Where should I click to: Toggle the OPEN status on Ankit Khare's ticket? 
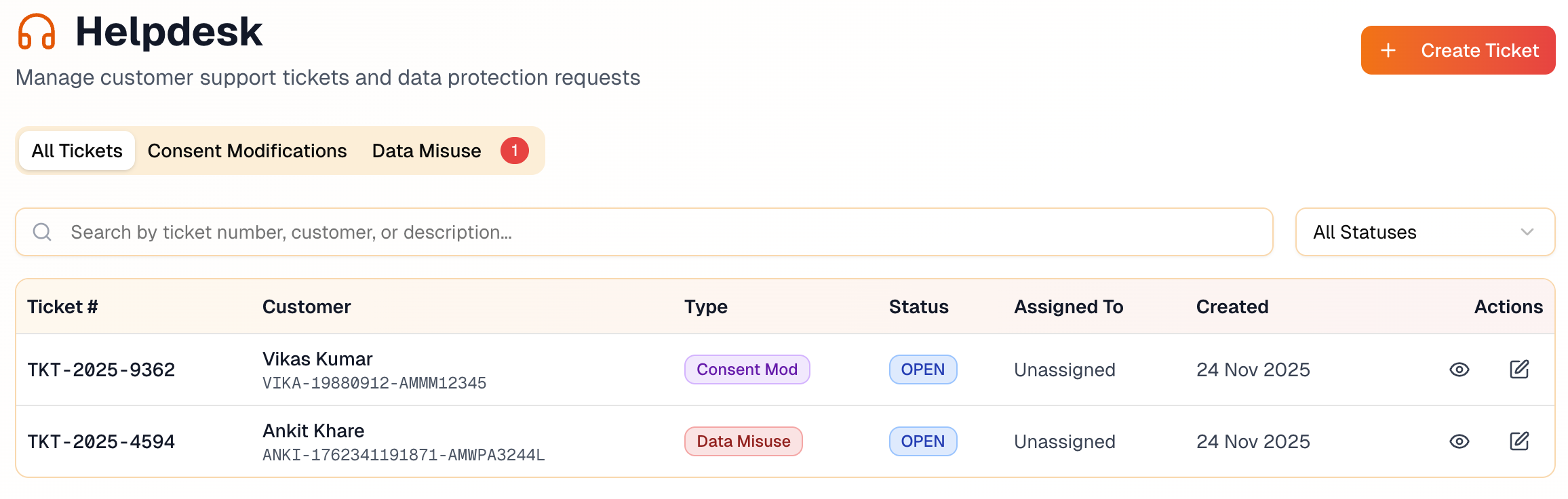point(922,441)
